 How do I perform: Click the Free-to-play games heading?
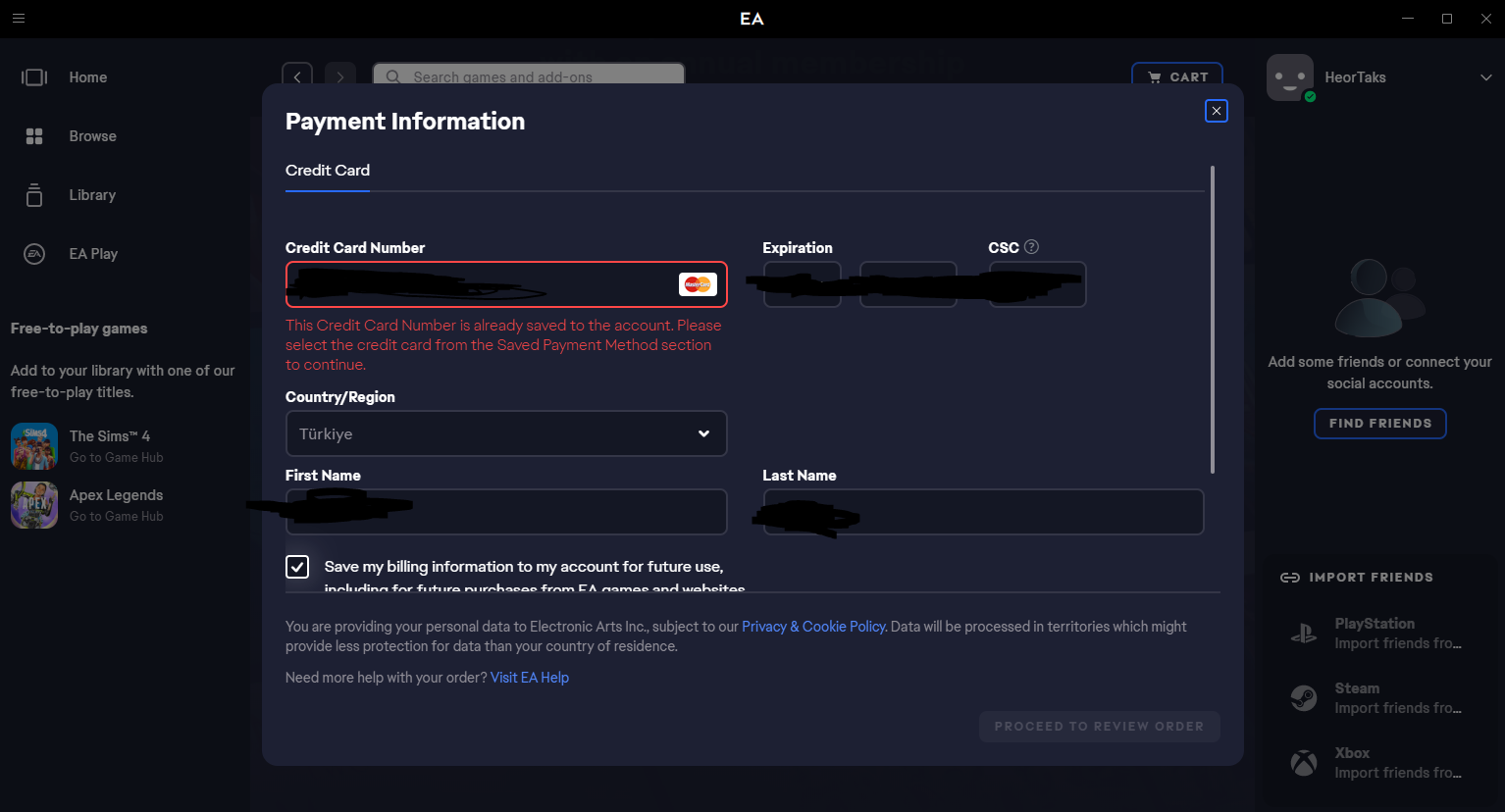(x=79, y=329)
